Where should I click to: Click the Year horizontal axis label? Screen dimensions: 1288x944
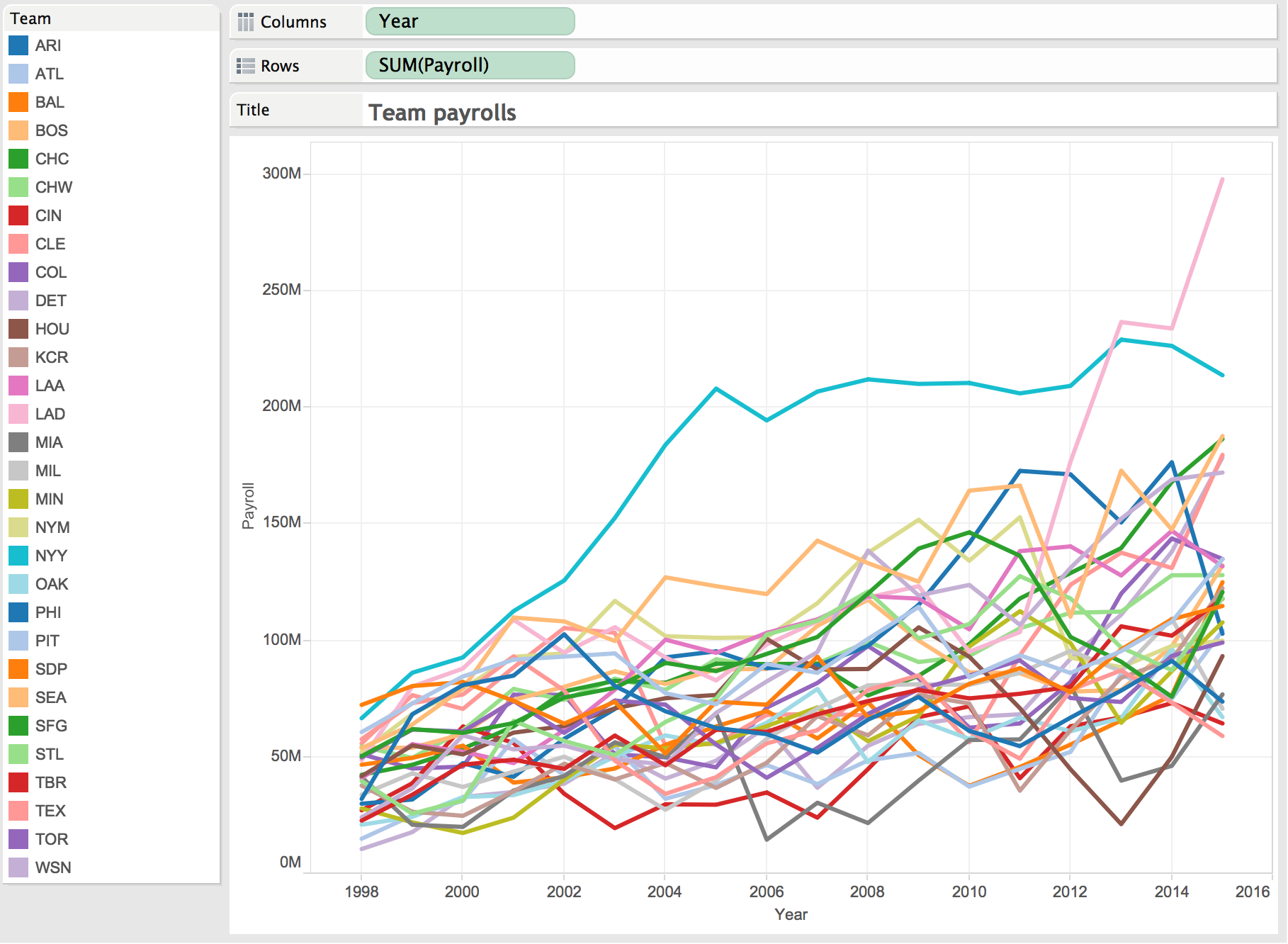pos(791,914)
